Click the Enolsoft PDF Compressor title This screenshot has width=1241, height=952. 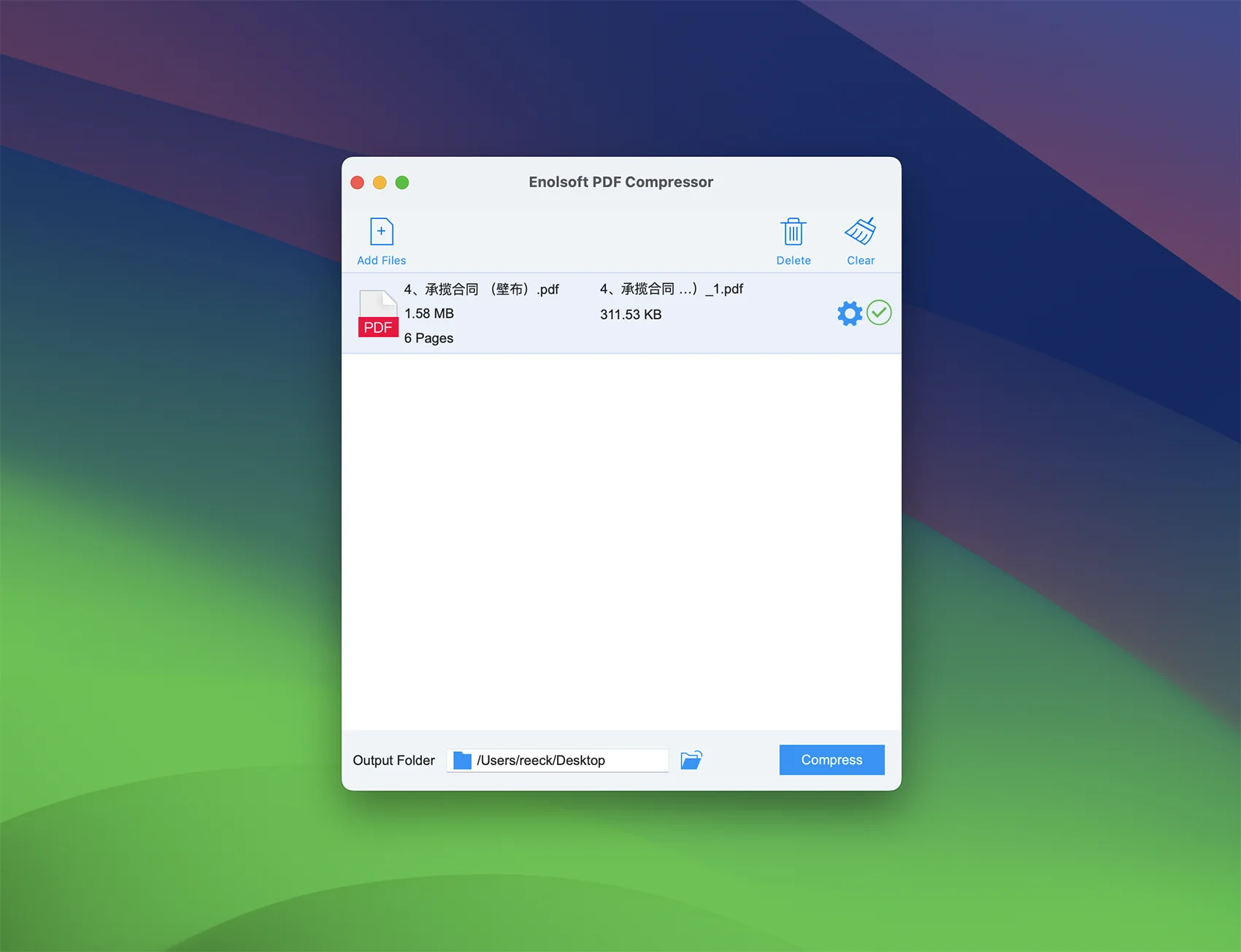(621, 182)
